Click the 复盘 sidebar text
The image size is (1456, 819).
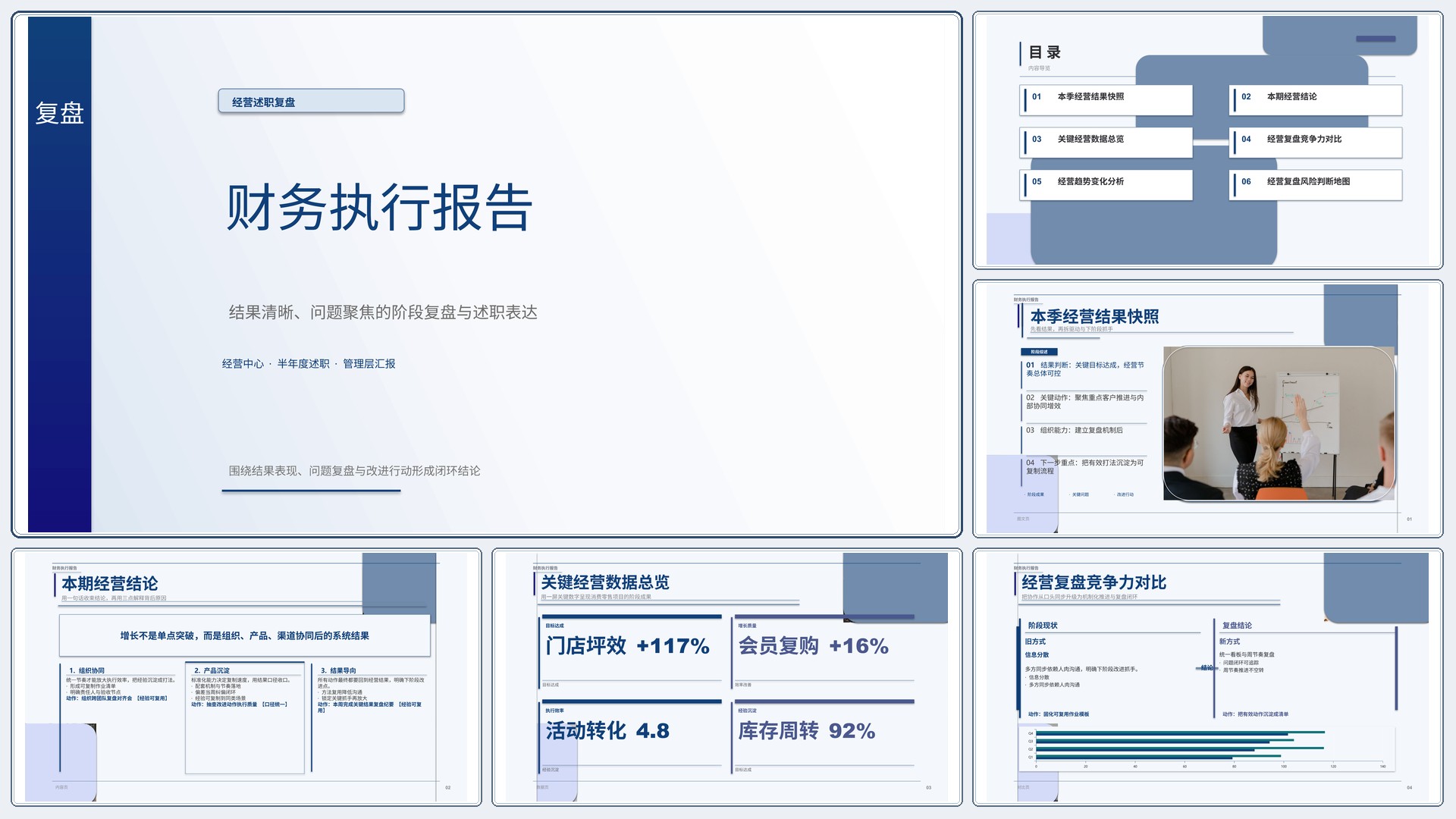59,113
